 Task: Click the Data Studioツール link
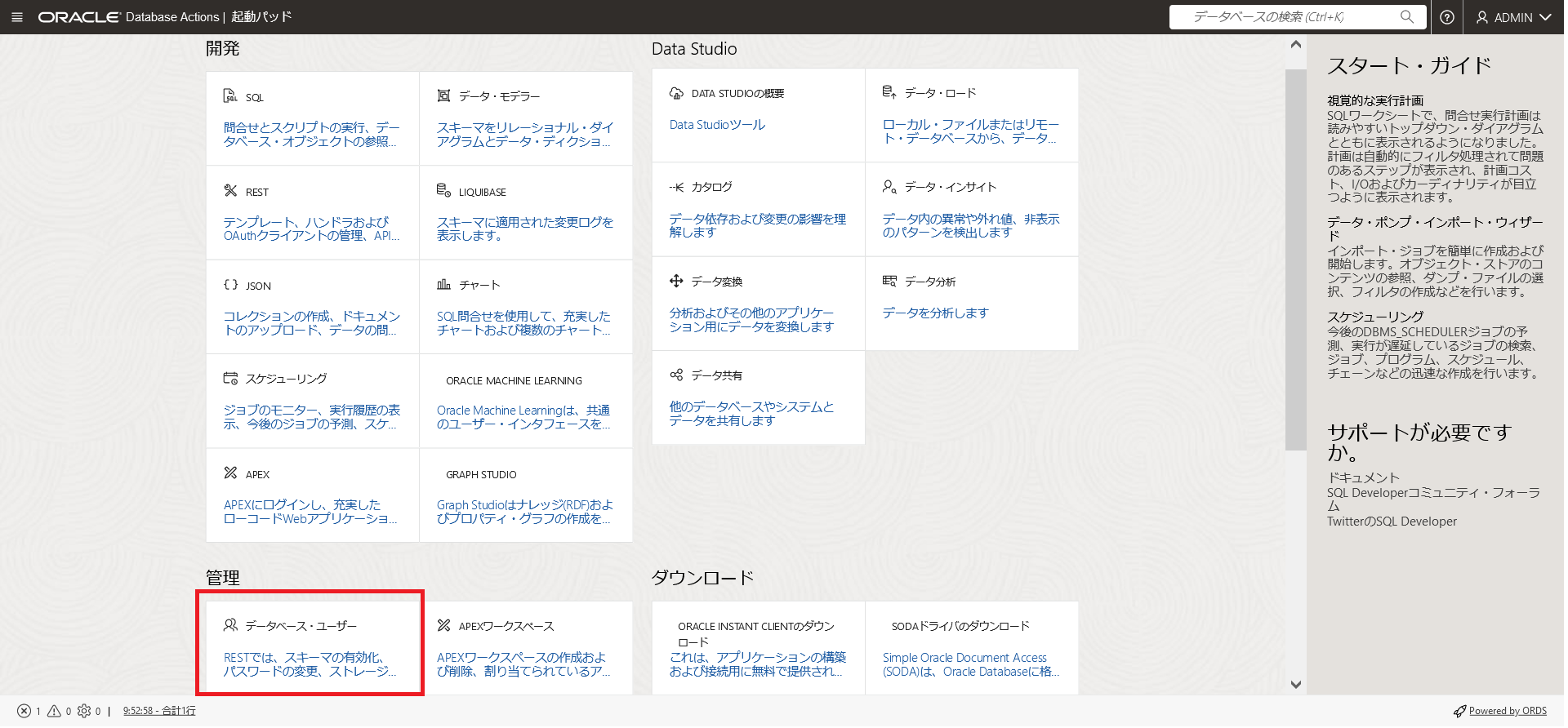coord(717,125)
